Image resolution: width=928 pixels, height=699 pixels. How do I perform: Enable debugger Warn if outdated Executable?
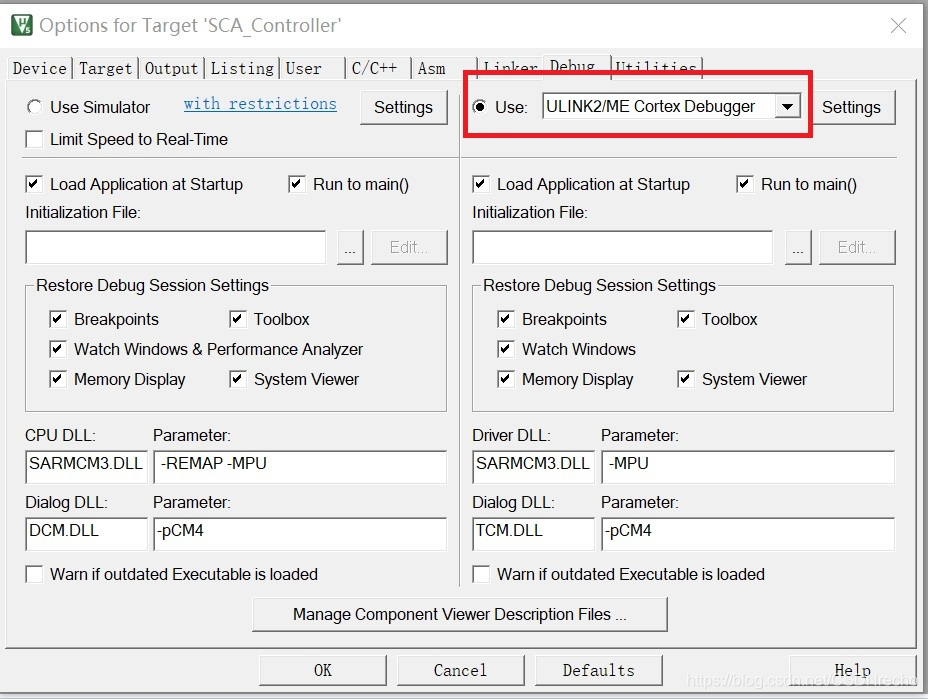pyautogui.click(x=481, y=574)
